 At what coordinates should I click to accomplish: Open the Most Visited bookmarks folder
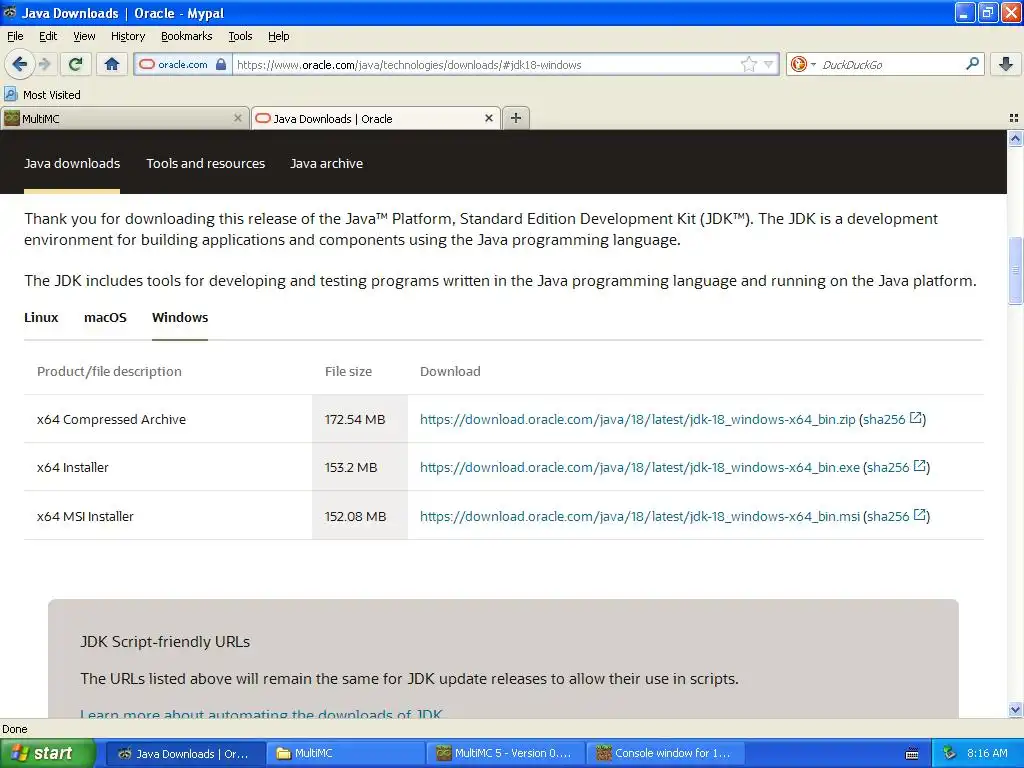coord(43,95)
